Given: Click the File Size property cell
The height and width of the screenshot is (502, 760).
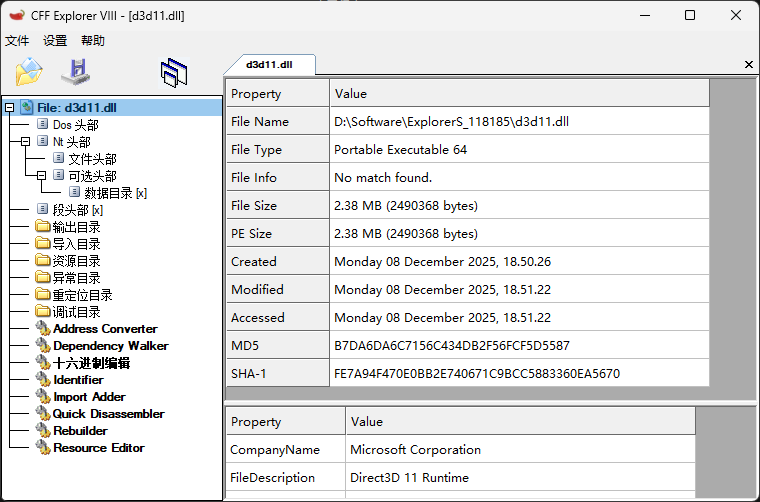Looking at the screenshot, I should pos(278,205).
